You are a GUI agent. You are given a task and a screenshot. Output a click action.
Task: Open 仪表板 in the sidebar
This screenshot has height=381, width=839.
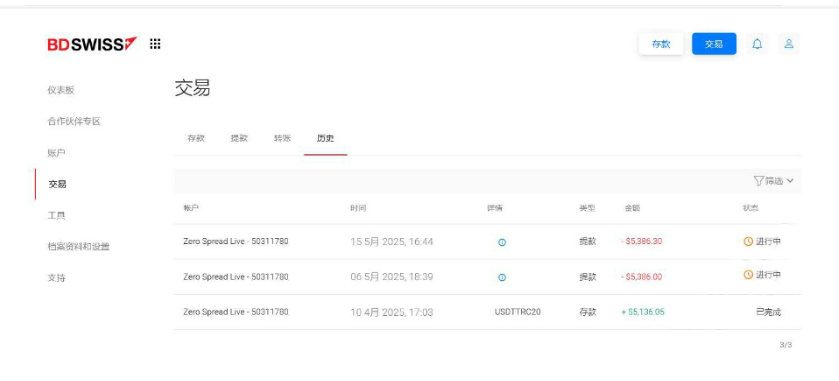coord(61,90)
